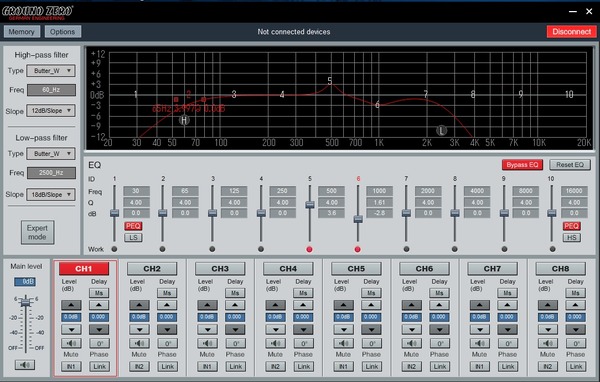Increase CH8 delay with the up arrow

(576, 305)
